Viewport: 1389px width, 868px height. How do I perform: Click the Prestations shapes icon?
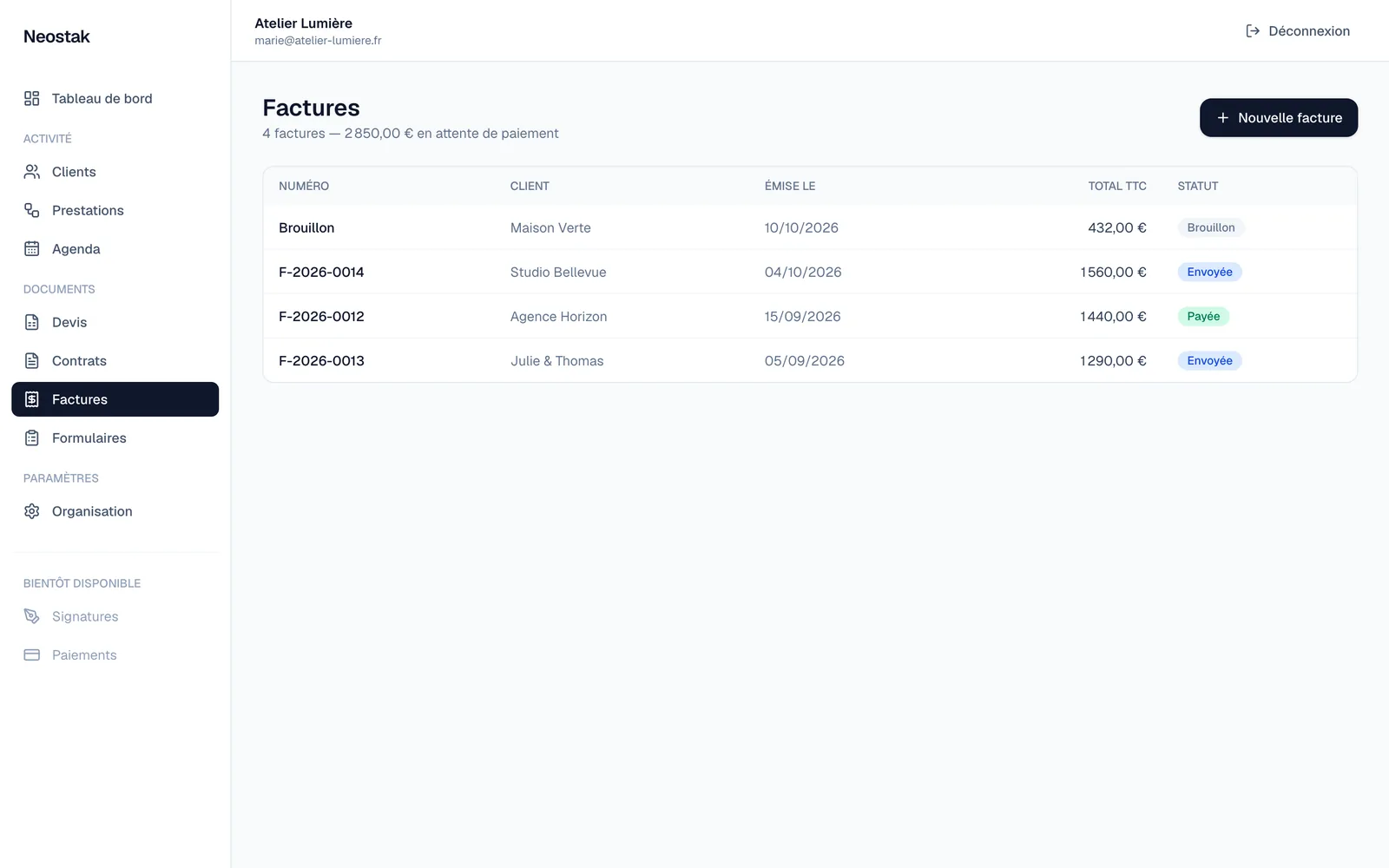(32, 210)
